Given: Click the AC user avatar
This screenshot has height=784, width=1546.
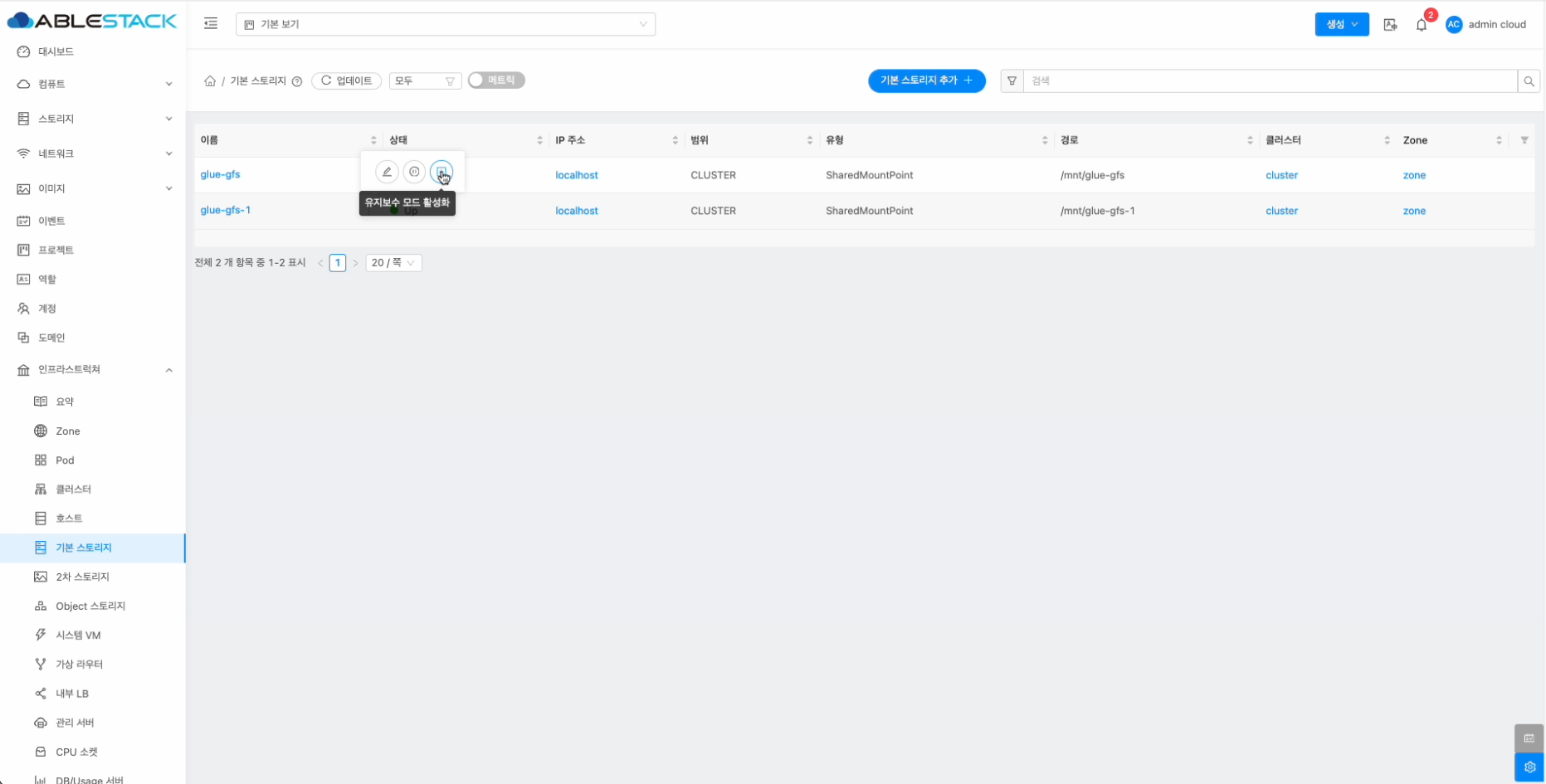Looking at the screenshot, I should [1454, 25].
